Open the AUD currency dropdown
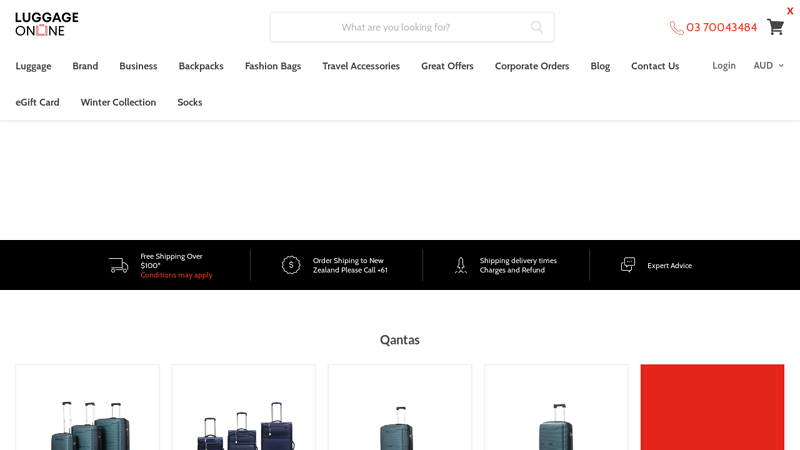Viewport: 800px width, 450px height. tap(768, 65)
